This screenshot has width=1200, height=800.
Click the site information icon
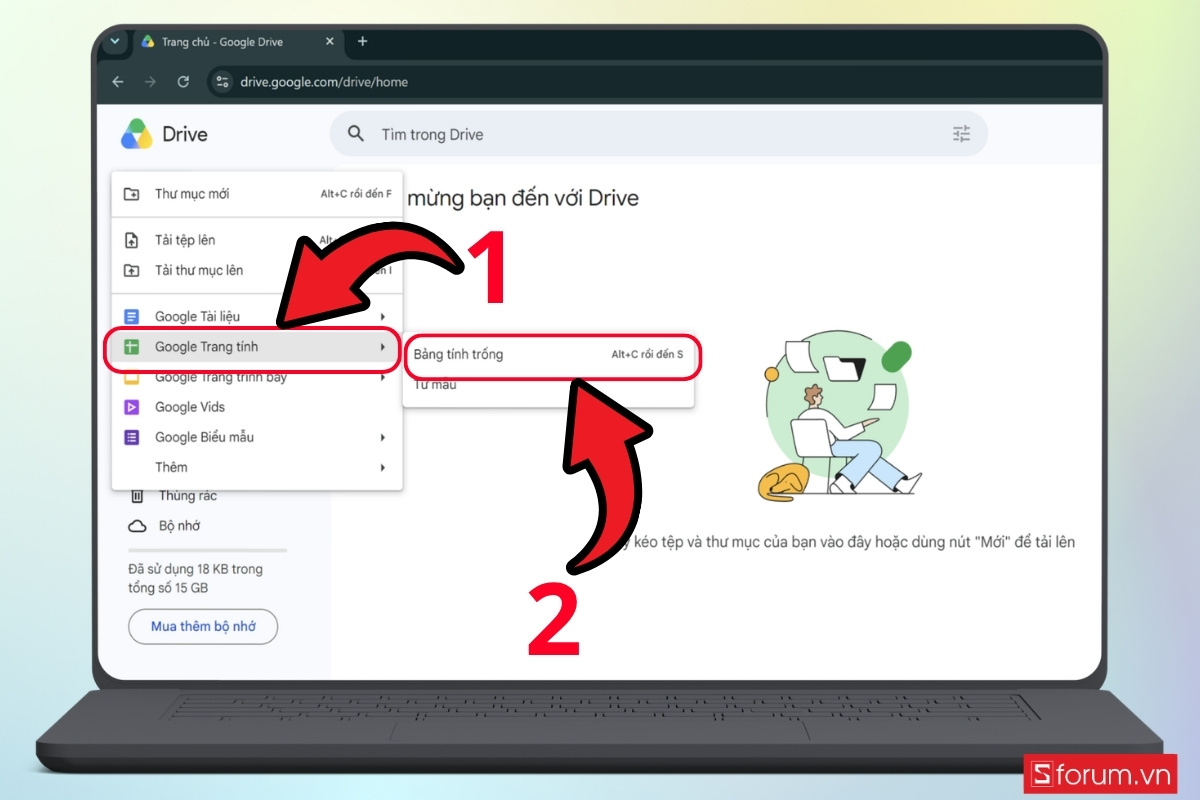point(223,82)
